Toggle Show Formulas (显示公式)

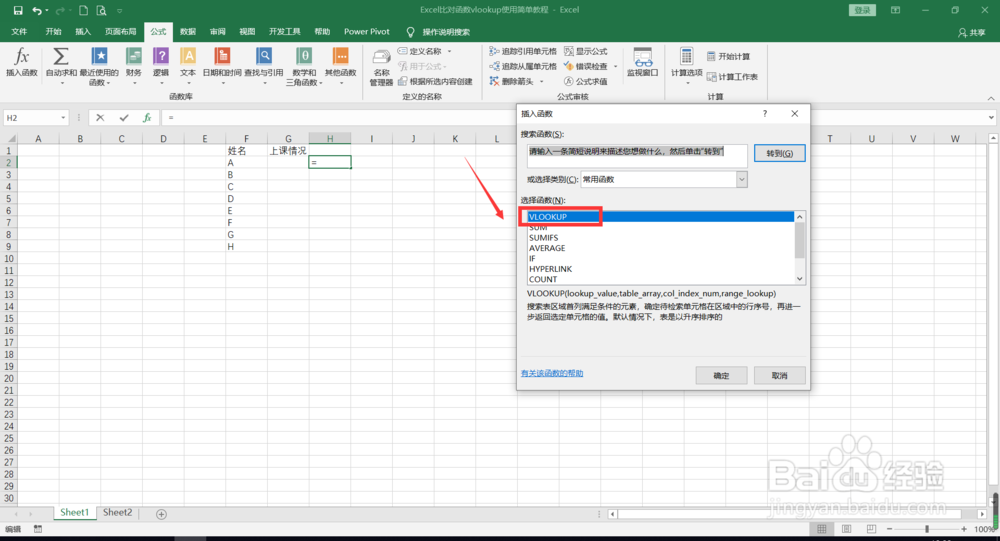[x=585, y=51]
